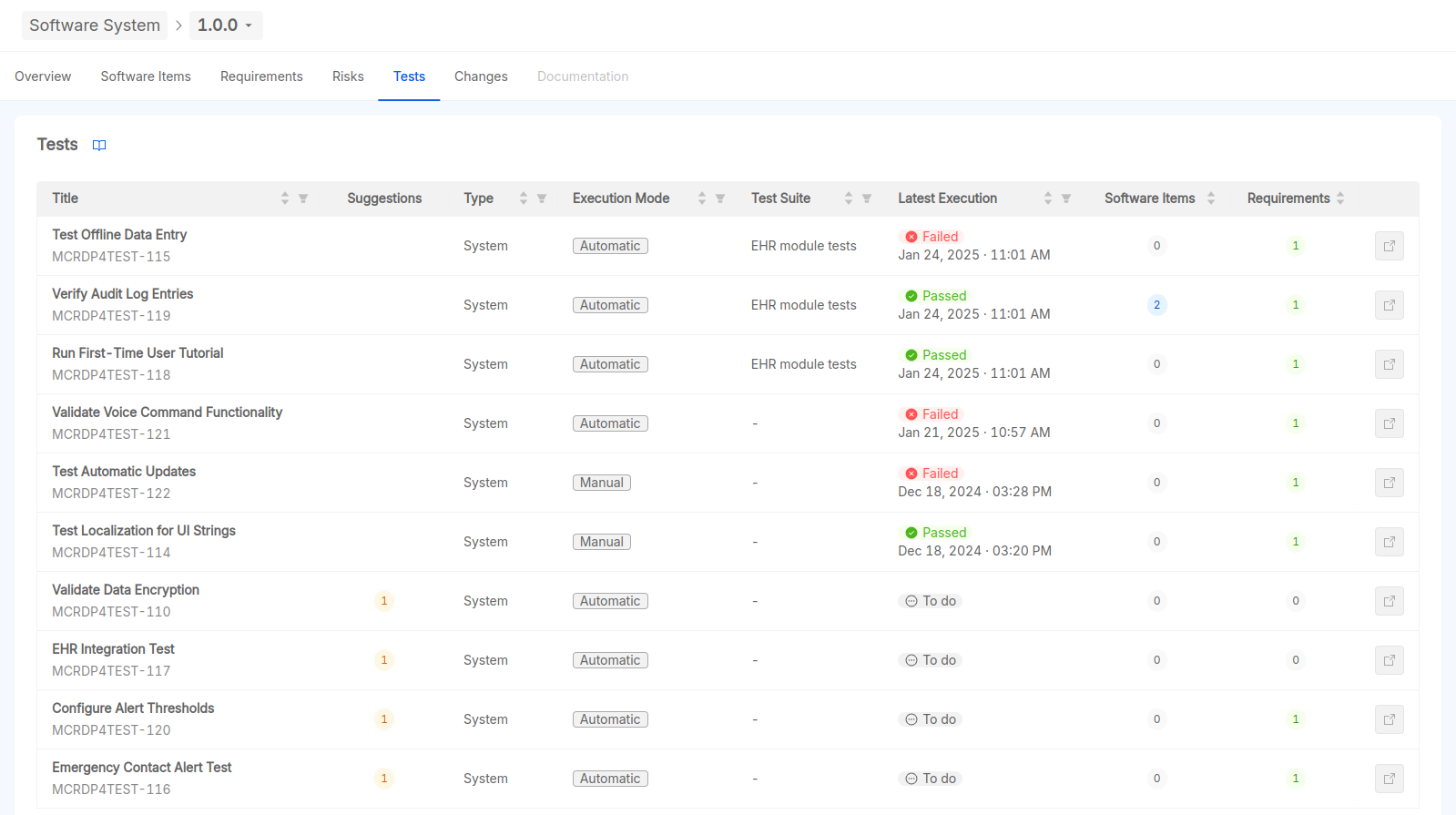Click the disabled Documentation tab
This screenshot has width=1456, height=815.
point(583,76)
